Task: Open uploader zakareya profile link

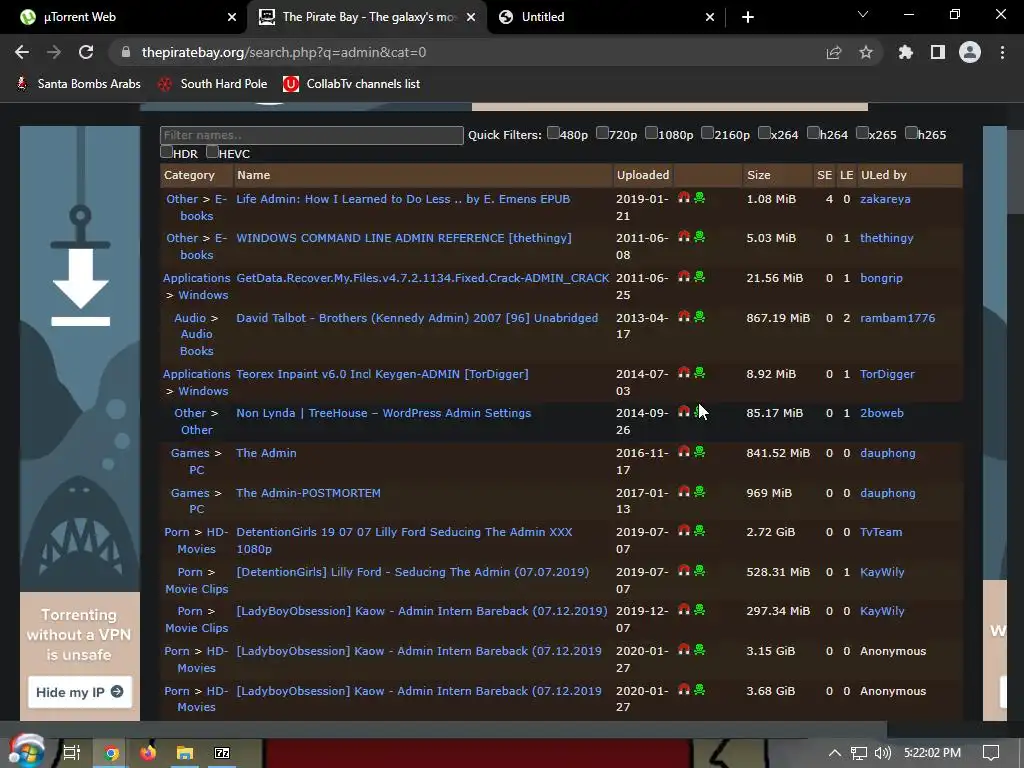Action: tap(885, 199)
